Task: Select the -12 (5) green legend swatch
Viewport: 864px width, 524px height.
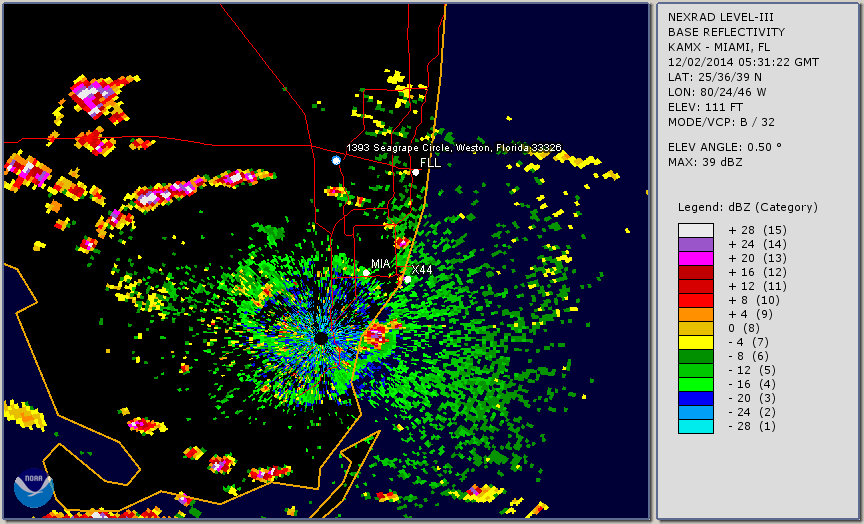Action: tap(696, 371)
